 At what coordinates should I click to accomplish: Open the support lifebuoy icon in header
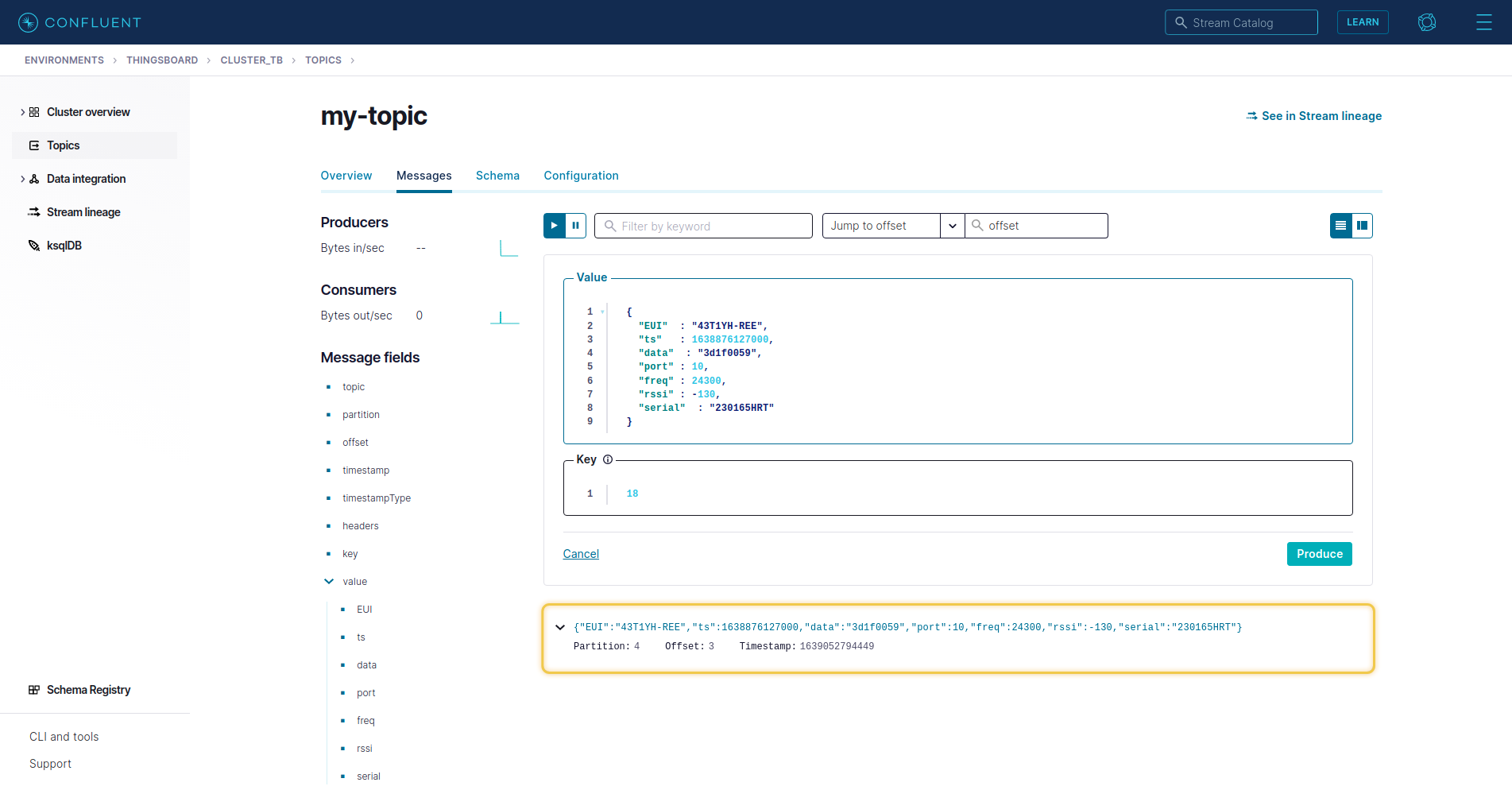click(x=1426, y=22)
